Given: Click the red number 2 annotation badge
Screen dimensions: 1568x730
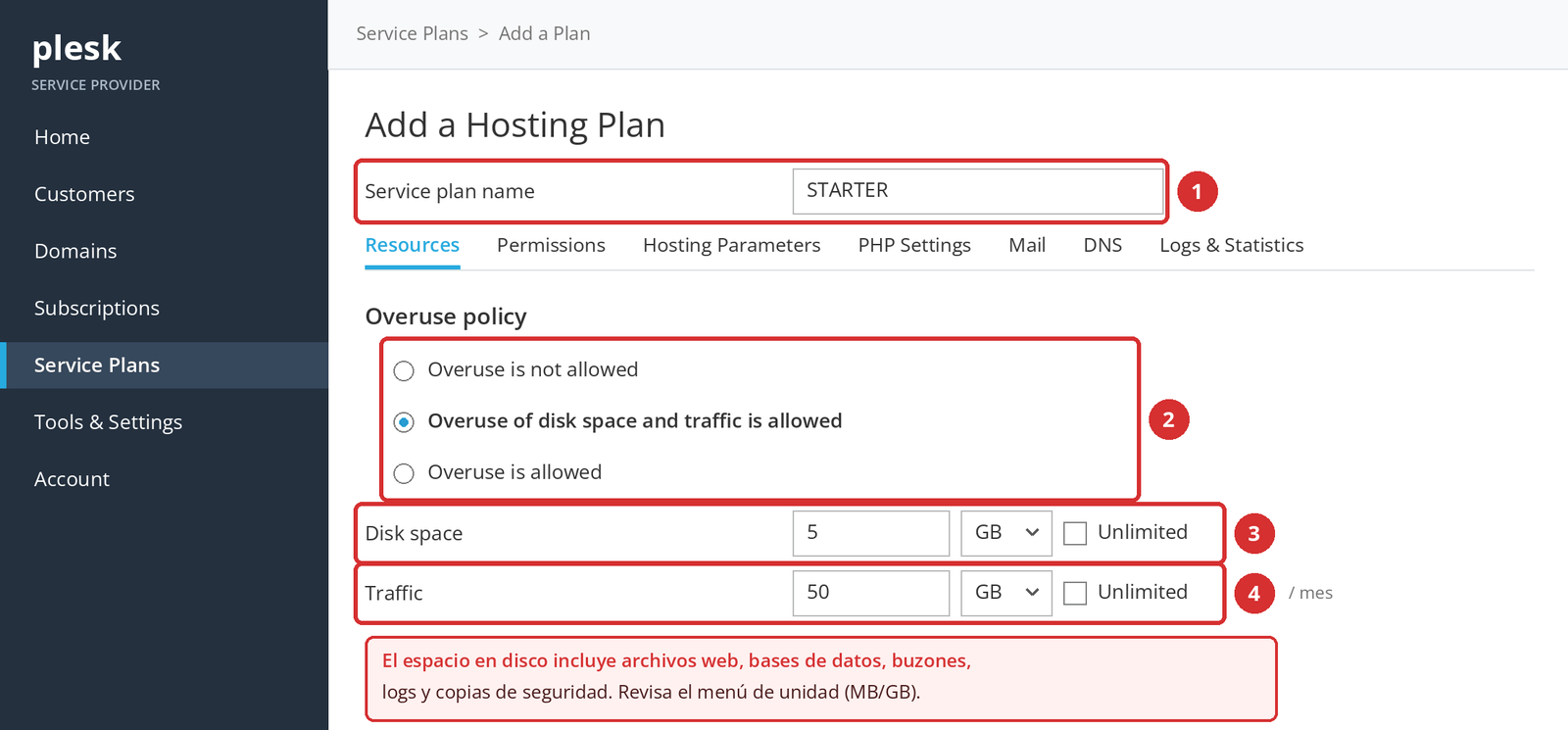Looking at the screenshot, I should point(1168,419).
